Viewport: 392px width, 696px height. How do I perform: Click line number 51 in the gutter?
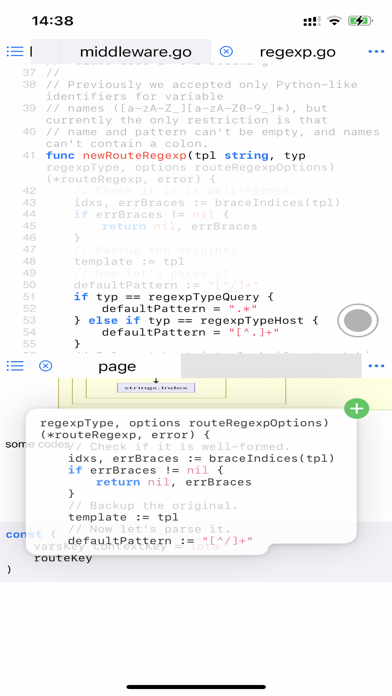(x=29, y=297)
